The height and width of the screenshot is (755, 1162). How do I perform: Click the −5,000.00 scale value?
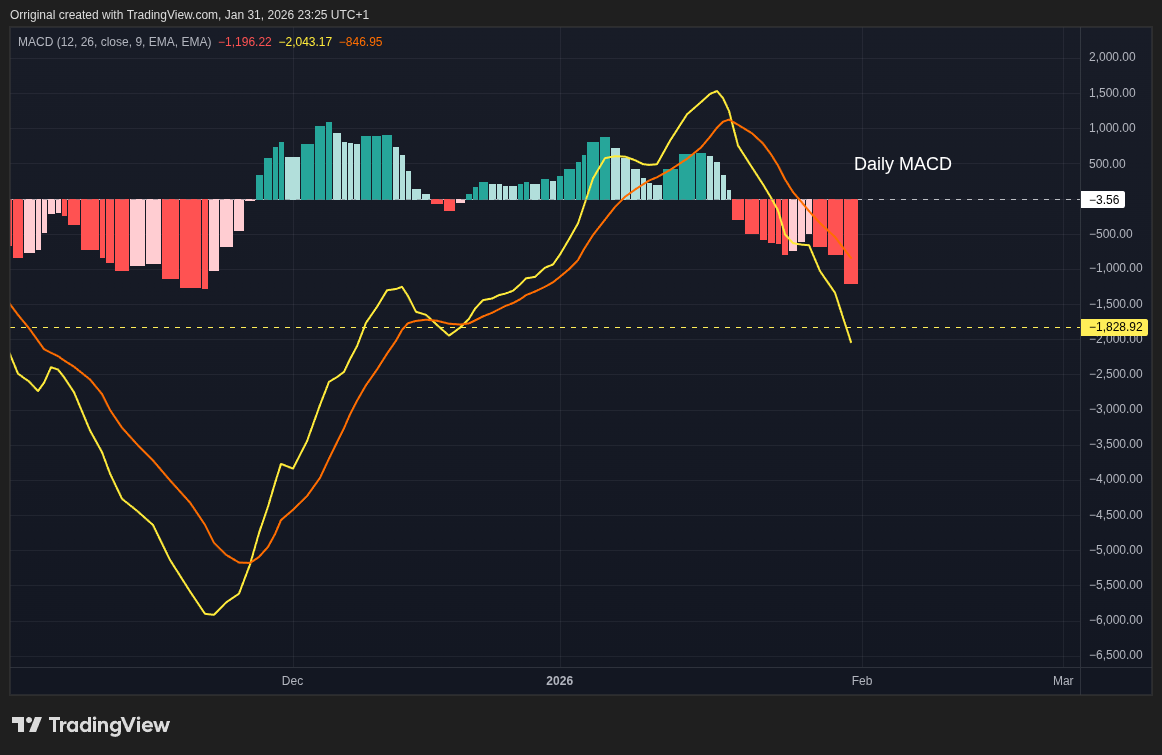tap(1115, 550)
